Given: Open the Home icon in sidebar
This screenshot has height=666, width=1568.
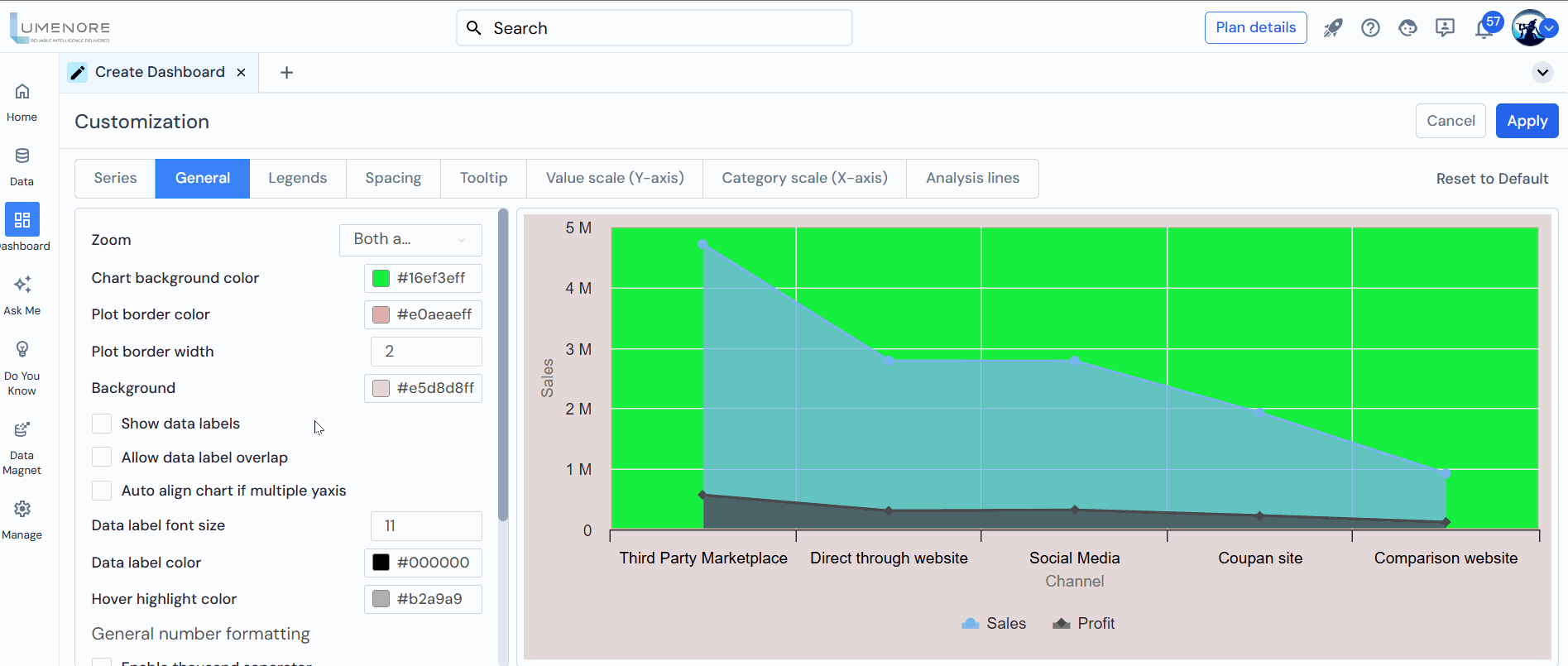Looking at the screenshot, I should 22,92.
